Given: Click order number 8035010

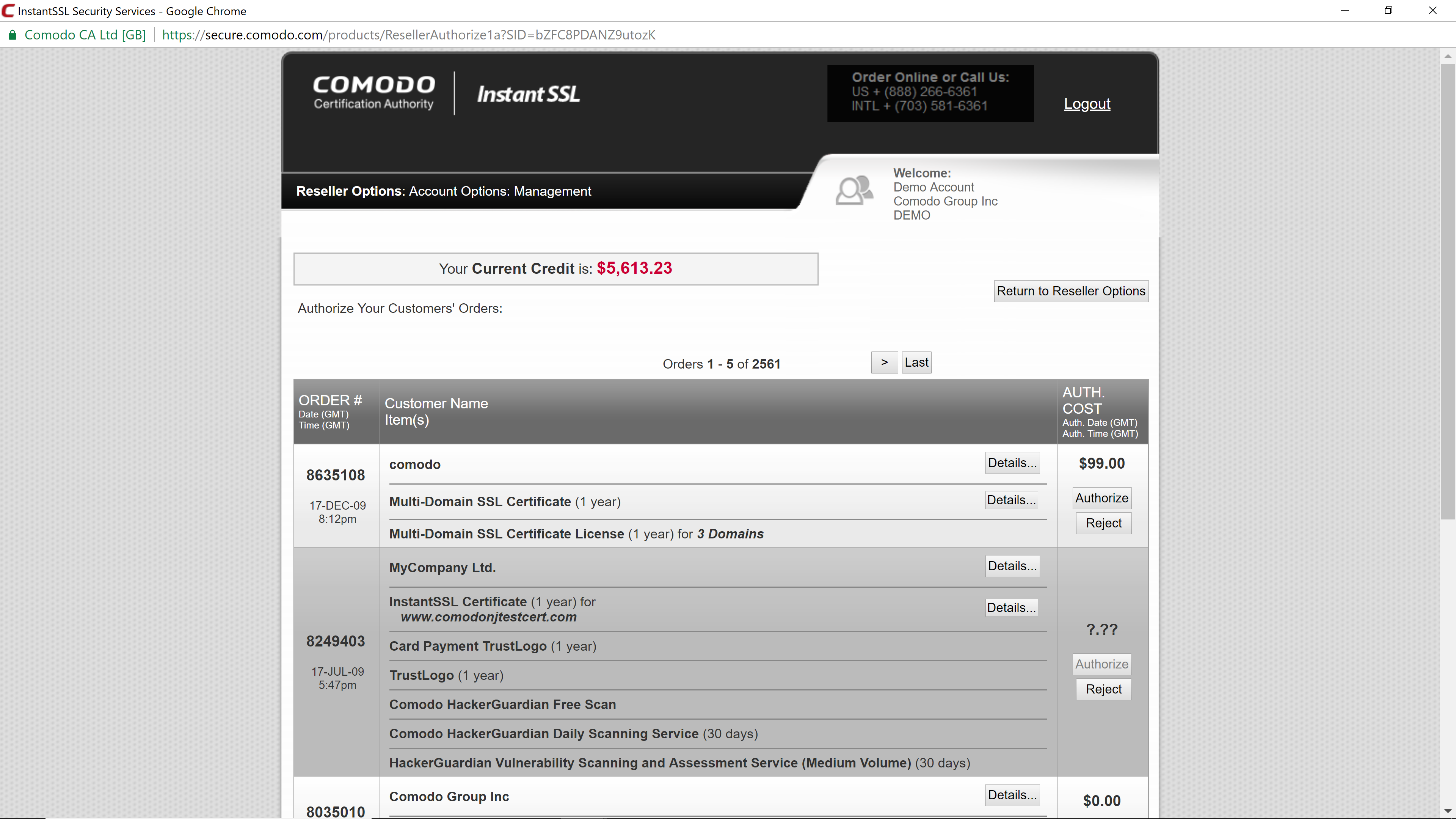Looking at the screenshot, I should click(x=336, y=812).
